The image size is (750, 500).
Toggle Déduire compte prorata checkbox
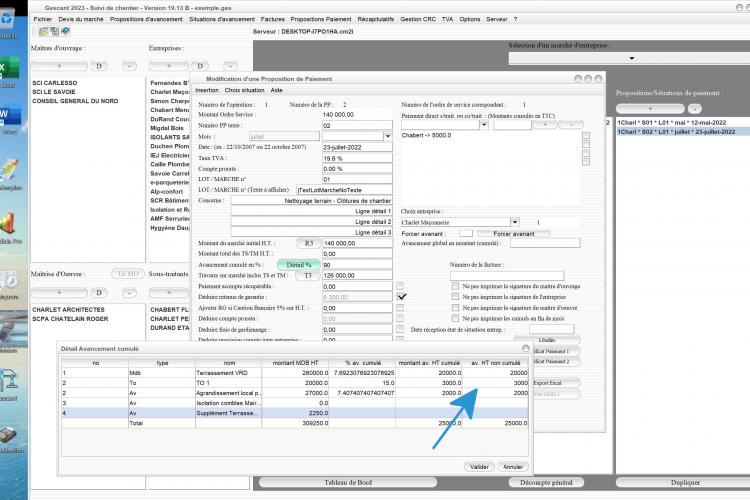[x=400, y=319]
